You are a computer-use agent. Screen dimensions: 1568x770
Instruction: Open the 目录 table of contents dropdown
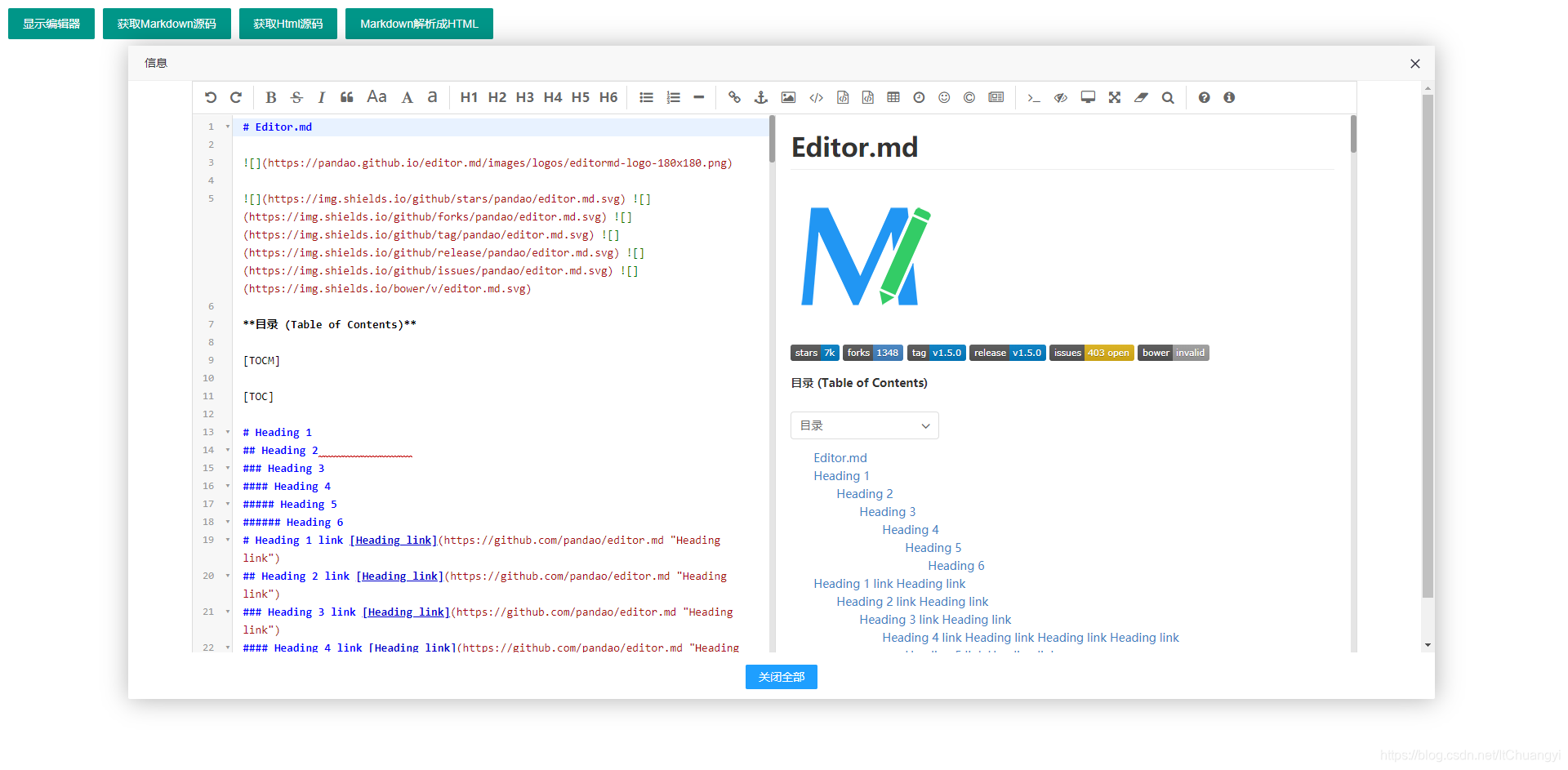click(865, 425)
